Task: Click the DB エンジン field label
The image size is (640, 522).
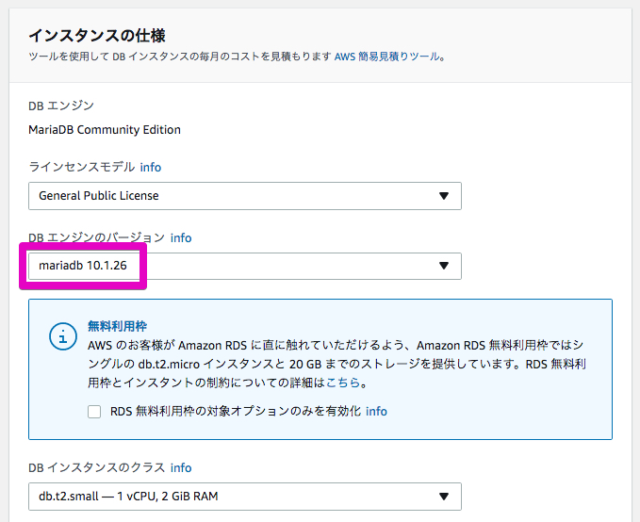Action: click(61, 106)
